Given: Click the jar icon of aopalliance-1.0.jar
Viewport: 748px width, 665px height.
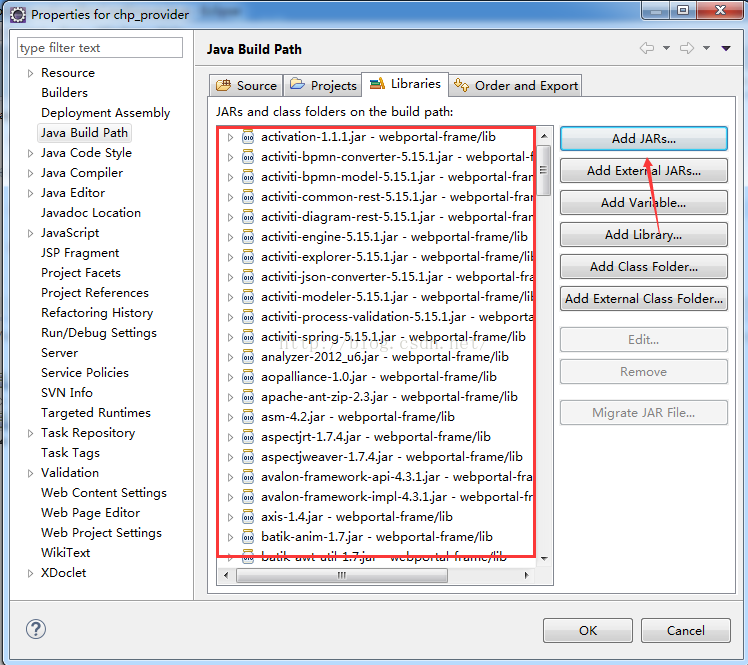Looking at the screenshot, I should click(x=248, y=377).
